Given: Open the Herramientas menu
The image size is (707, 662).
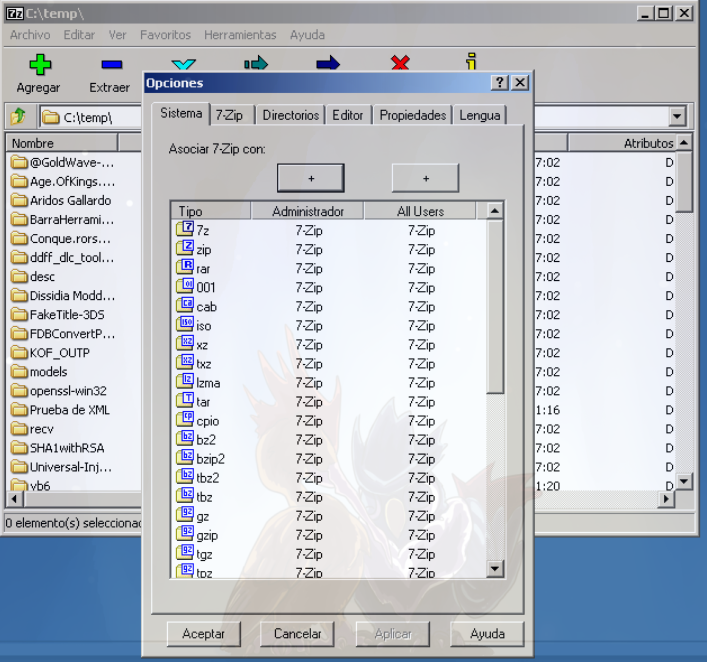Looking at the screenshot, I should (x=240, y=35).
